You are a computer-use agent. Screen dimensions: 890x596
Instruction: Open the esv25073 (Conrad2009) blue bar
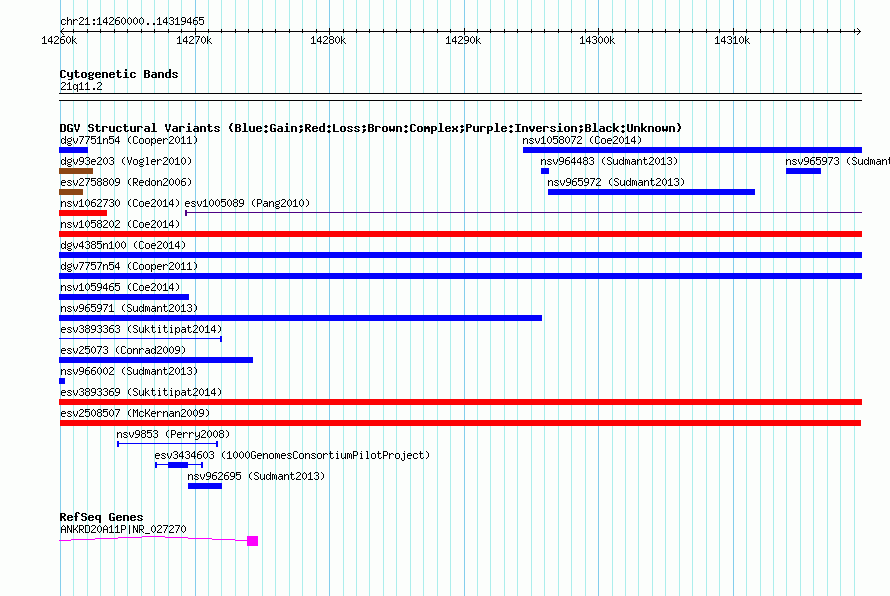[156, 360]
